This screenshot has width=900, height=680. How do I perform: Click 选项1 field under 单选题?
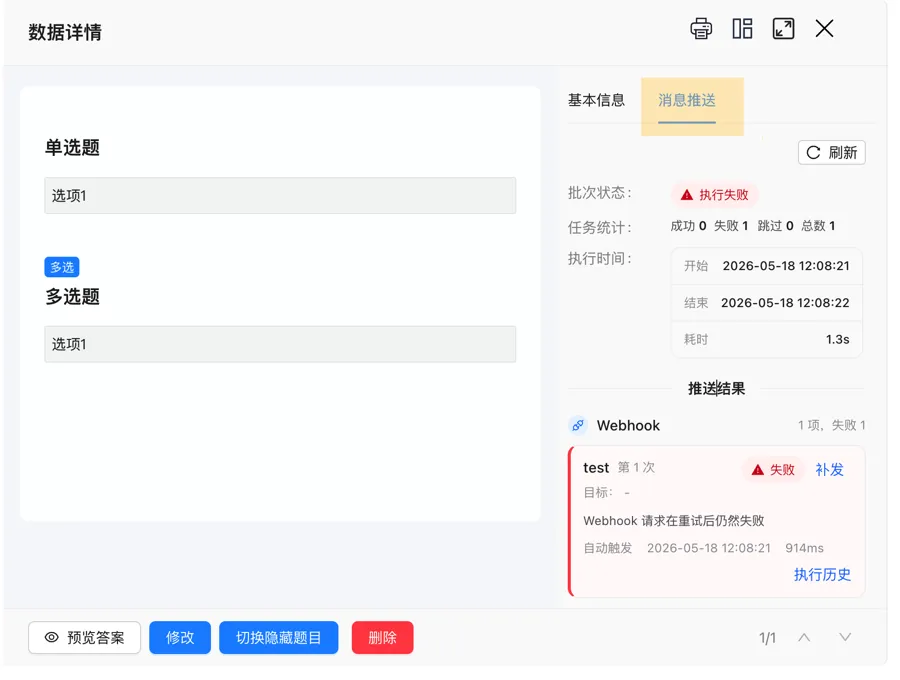[x=280, y=196]
